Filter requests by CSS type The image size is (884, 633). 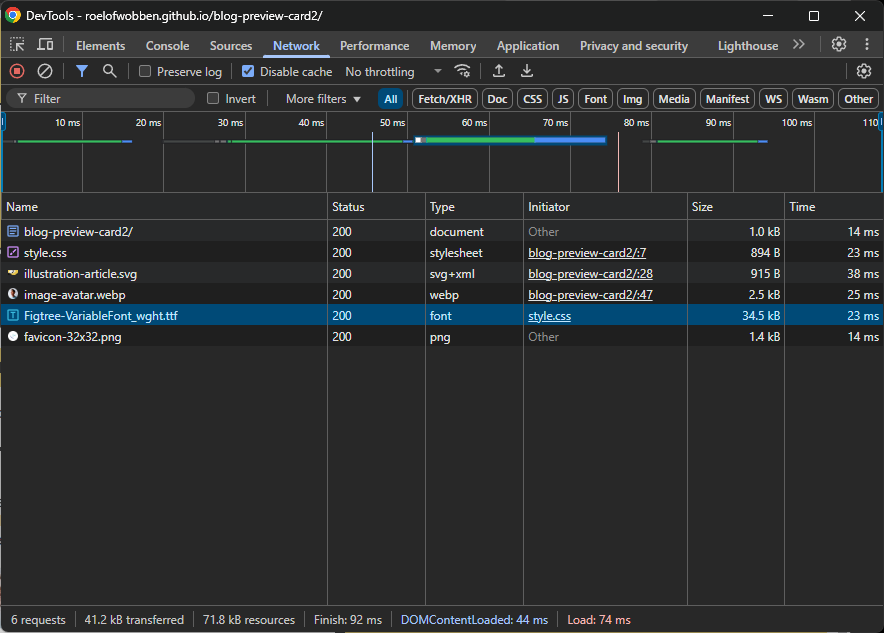click(532, 99)
